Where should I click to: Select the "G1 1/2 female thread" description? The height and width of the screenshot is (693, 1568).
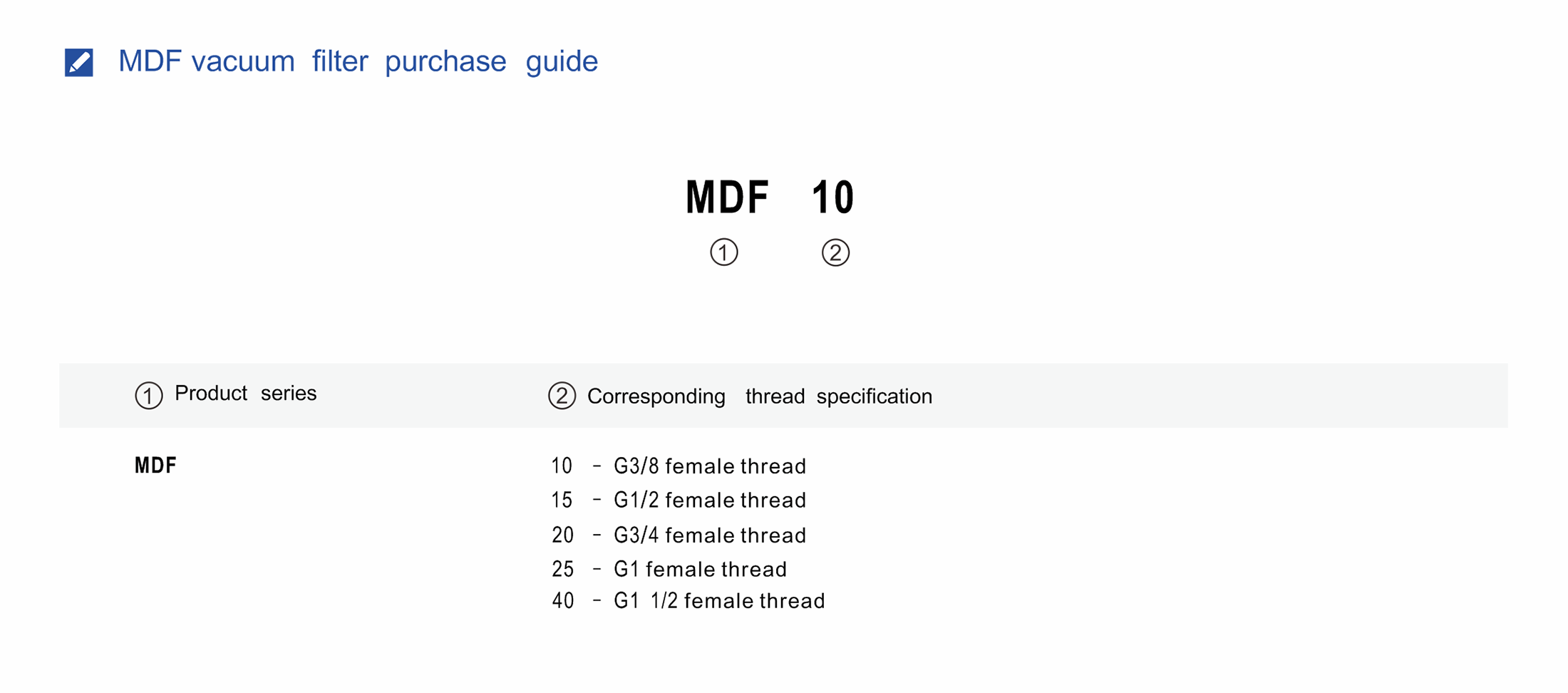719,601
